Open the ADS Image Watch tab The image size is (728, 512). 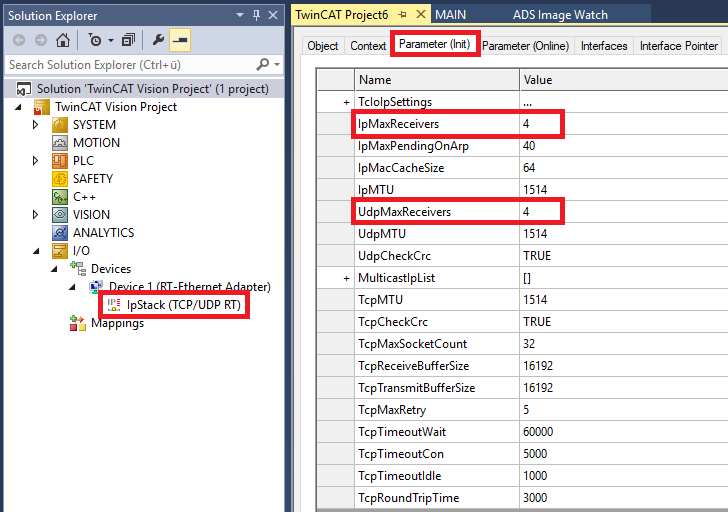point(560,15)
